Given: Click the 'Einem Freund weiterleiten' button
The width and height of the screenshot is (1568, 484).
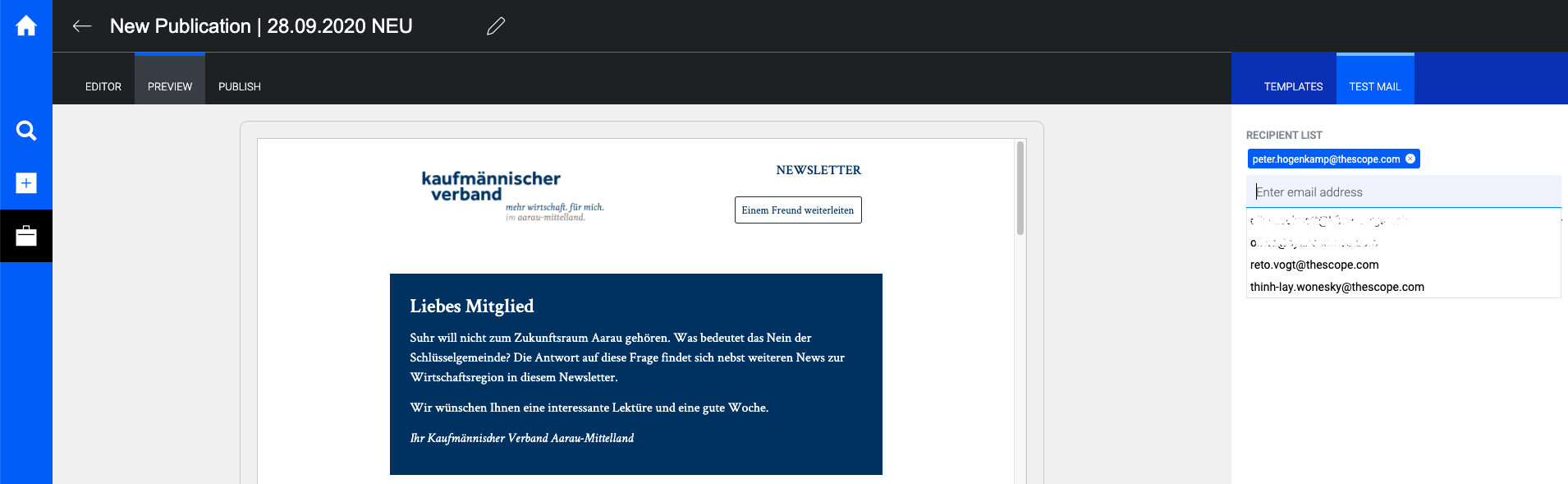Looking at the screenshot, I should (x=798, y=210).
